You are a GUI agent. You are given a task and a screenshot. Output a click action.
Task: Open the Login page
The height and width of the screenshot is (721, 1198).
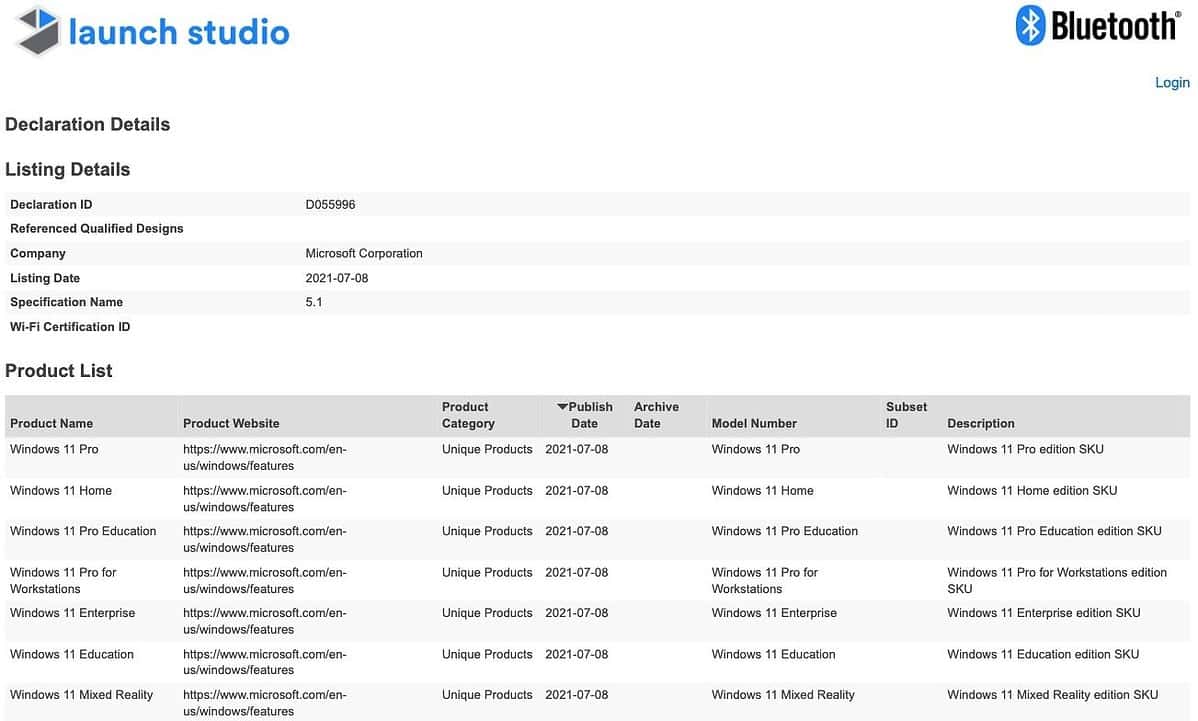click(1171, 82)
